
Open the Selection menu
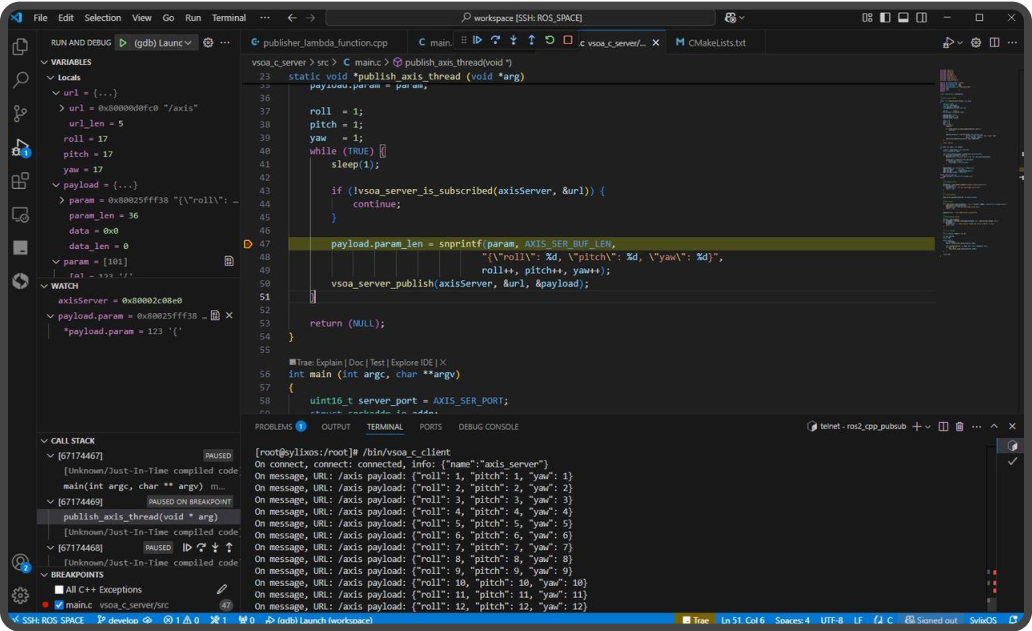(103, 18)
